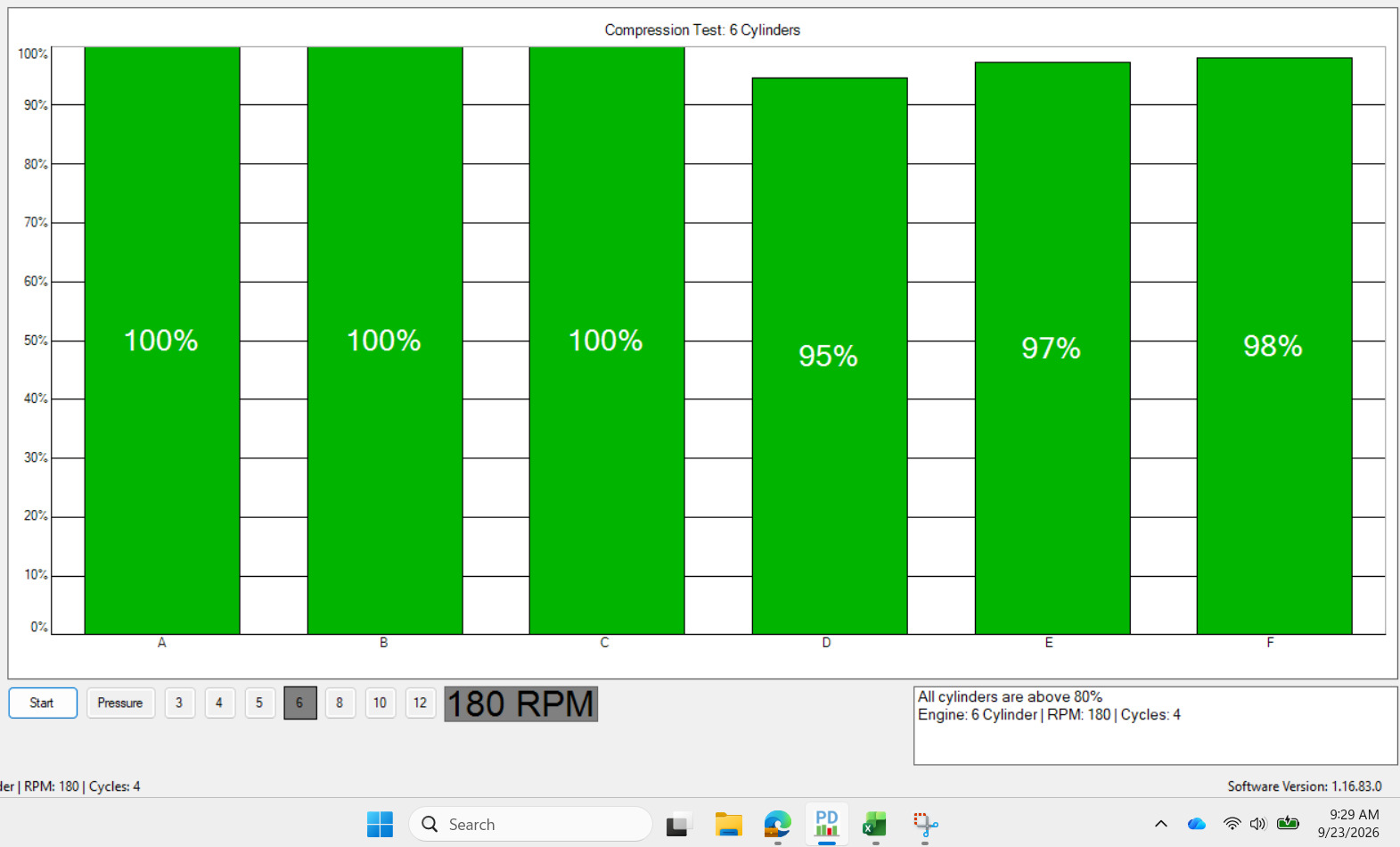The width and height of the screenshot is (1400, 847).
Task: Click the battery tray icon
Action: click(x=1288, y=823)
